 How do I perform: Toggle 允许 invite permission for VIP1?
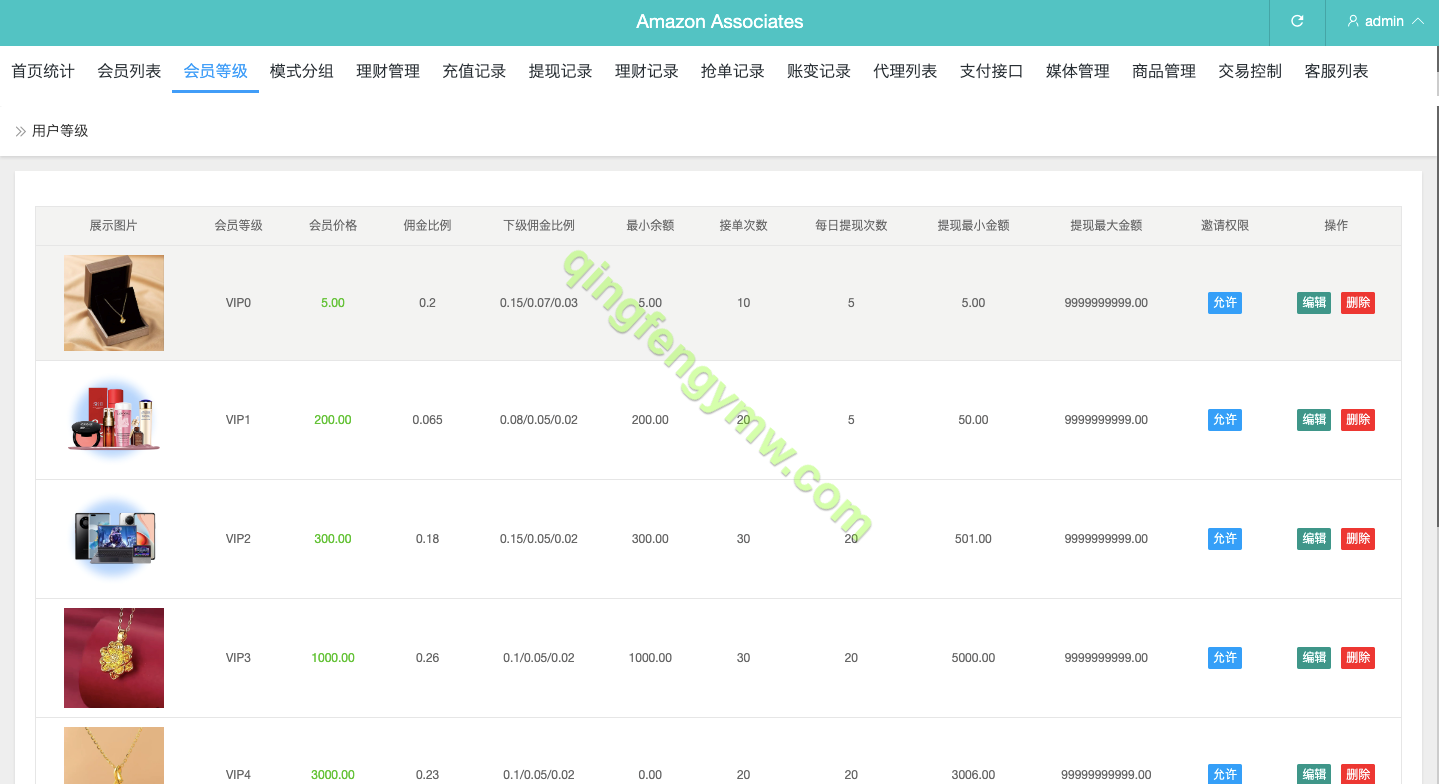(1225, 420)
